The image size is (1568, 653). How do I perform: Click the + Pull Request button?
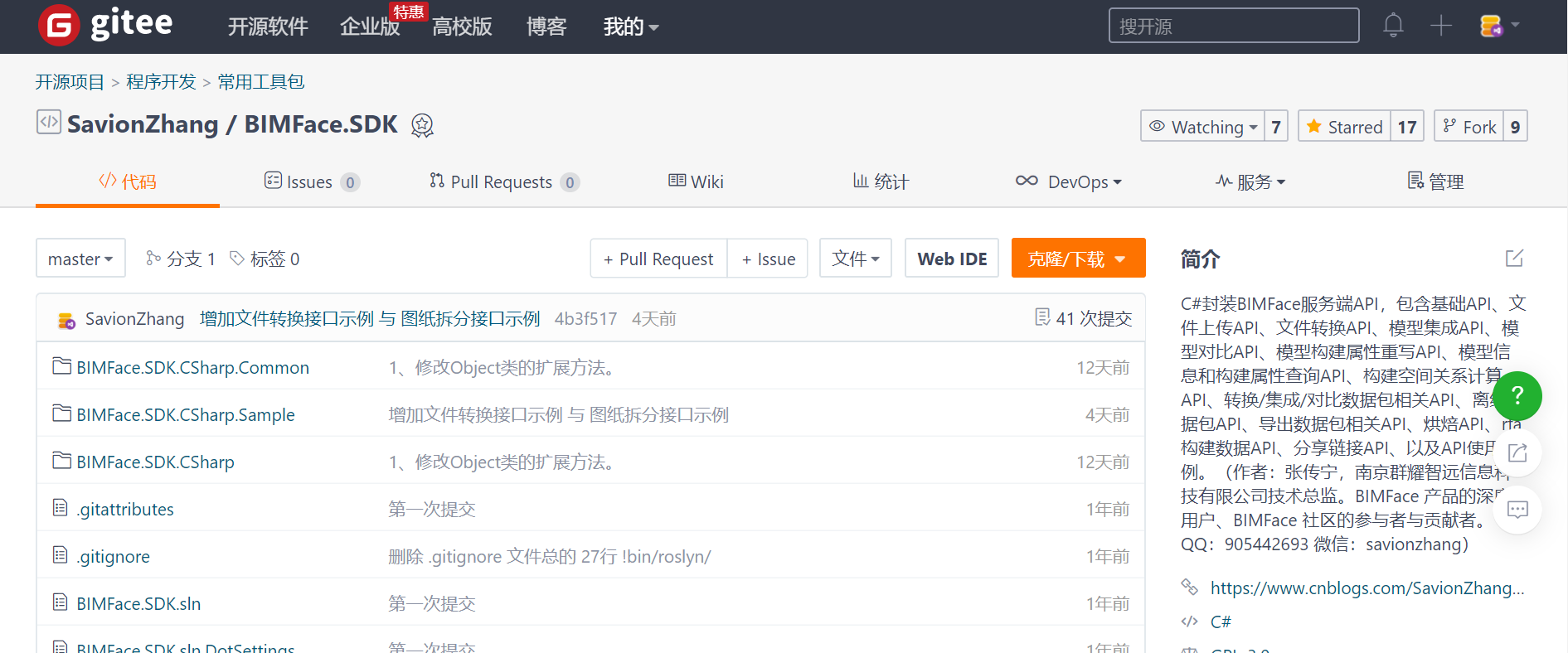[658, 259]
